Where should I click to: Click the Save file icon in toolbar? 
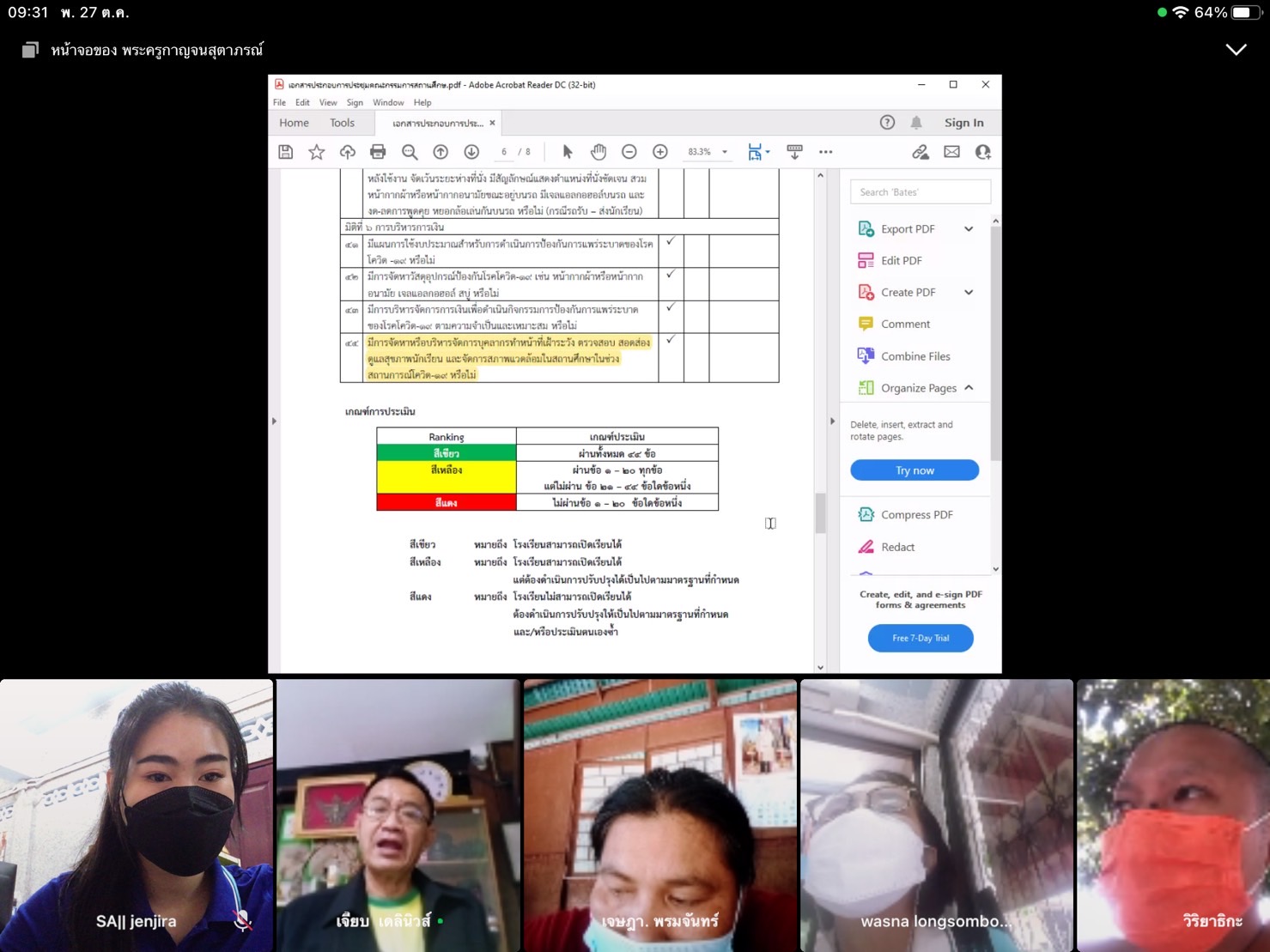(x=286, y=152)
